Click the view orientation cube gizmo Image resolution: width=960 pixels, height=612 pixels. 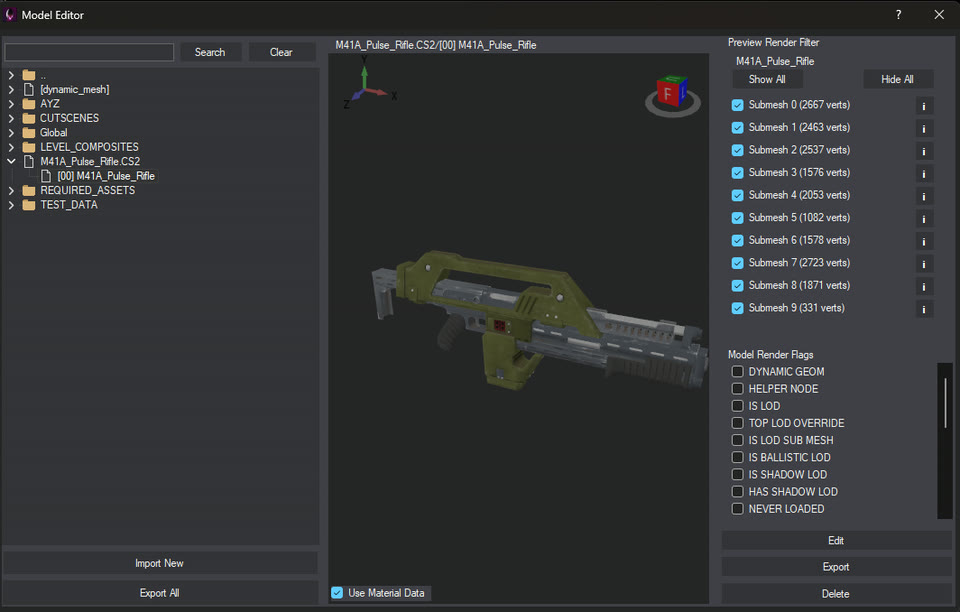pyautogui.click(x=672, y=95)
